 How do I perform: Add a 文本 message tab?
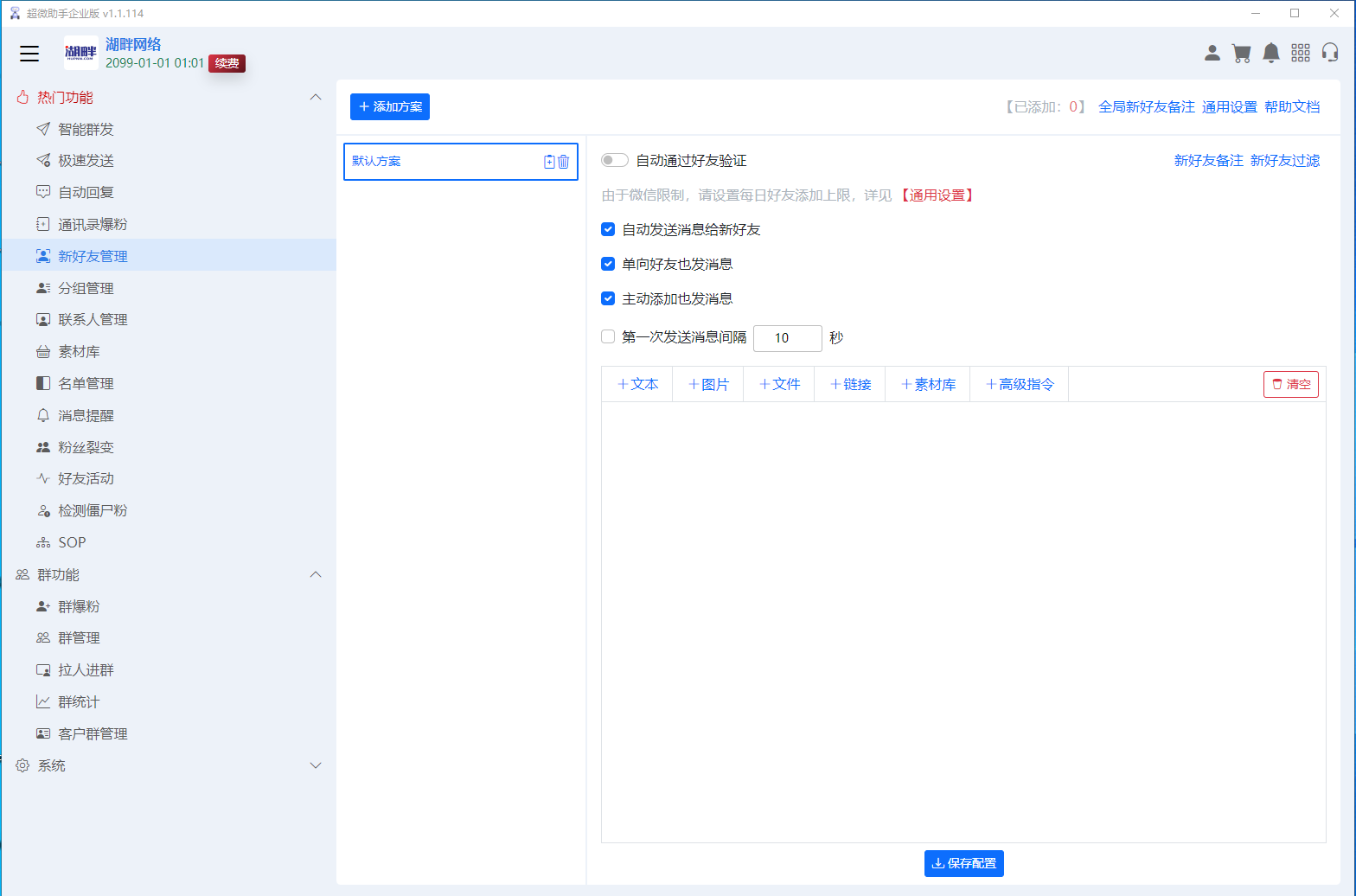pos(637,385)
